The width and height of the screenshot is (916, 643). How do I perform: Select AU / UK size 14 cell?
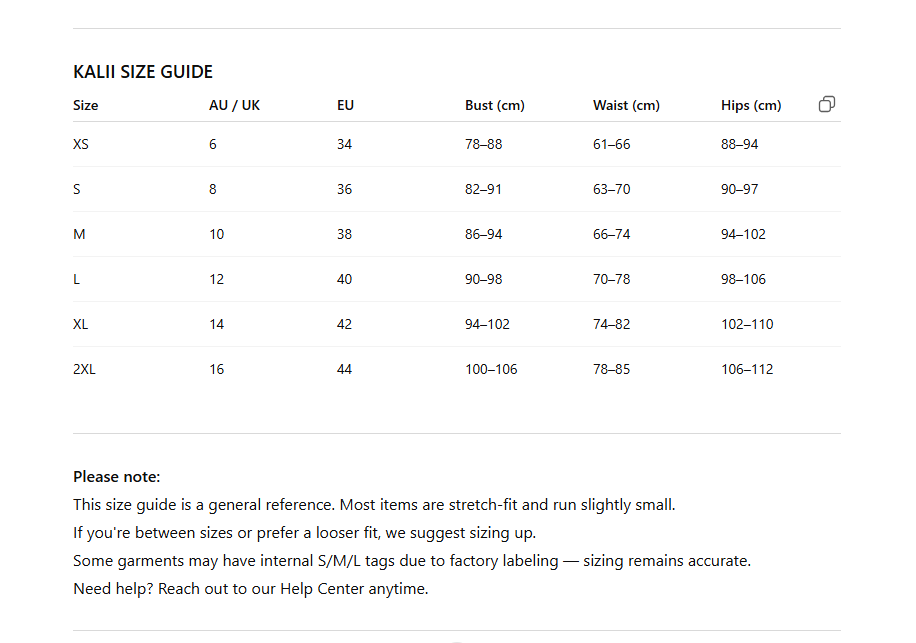point(216,324)
